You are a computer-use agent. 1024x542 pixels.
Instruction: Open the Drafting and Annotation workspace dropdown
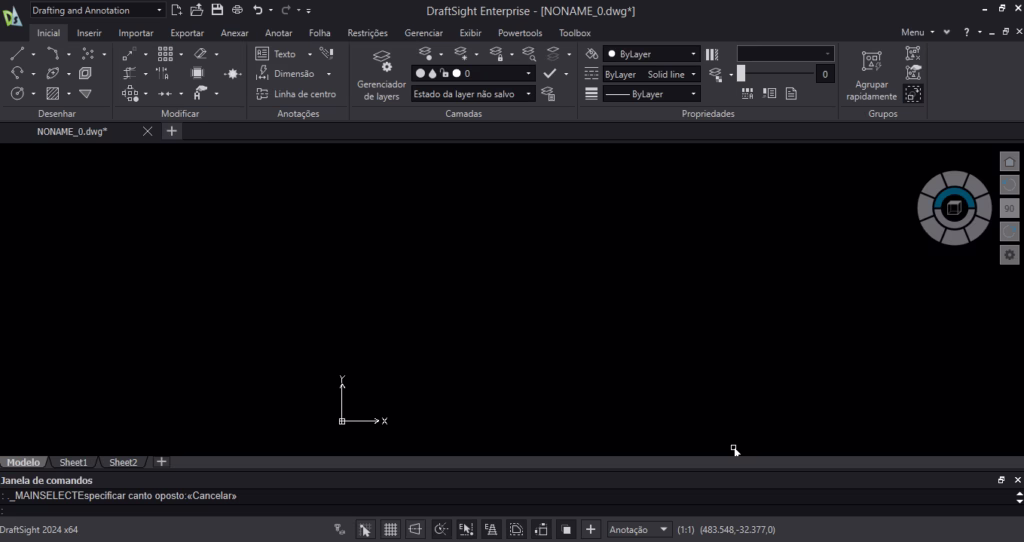[x=97, y=10]
